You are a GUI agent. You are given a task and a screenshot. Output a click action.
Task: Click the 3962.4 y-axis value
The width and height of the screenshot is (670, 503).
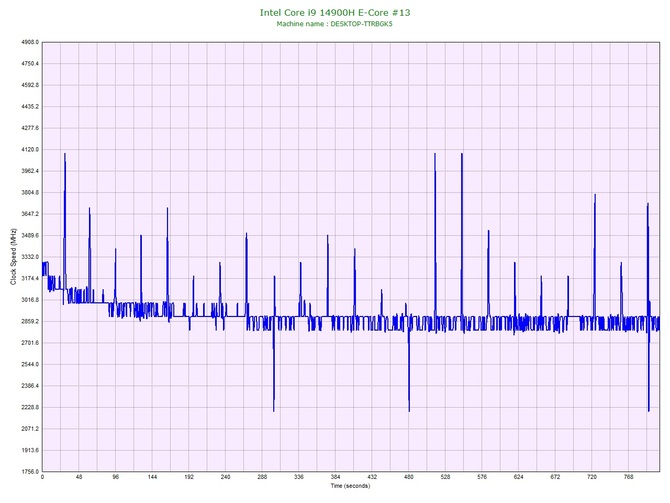(30, 171)
